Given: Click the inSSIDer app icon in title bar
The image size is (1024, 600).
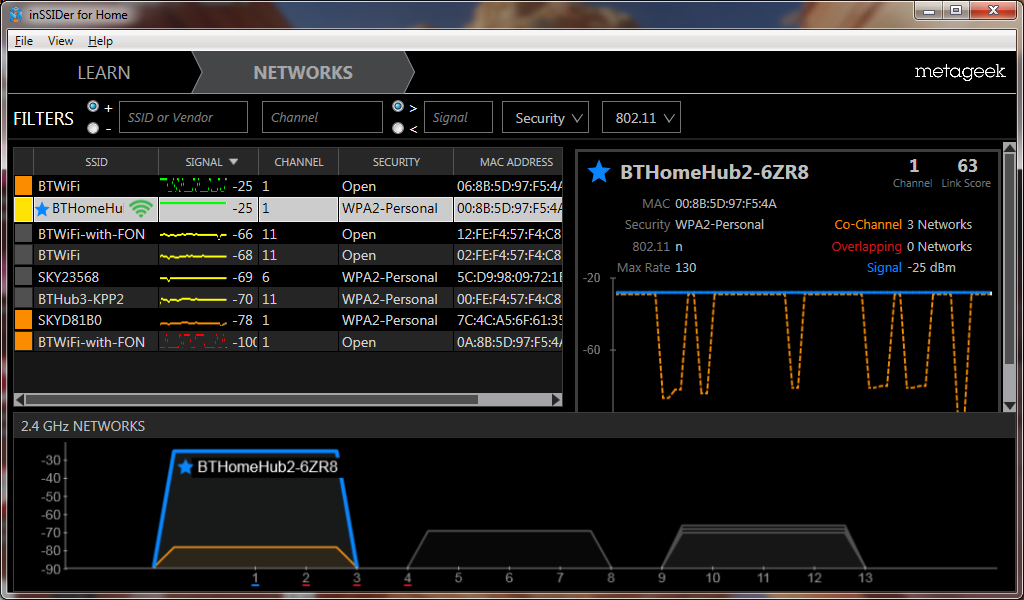Looking at the screenshot, I should pos(16,12).
